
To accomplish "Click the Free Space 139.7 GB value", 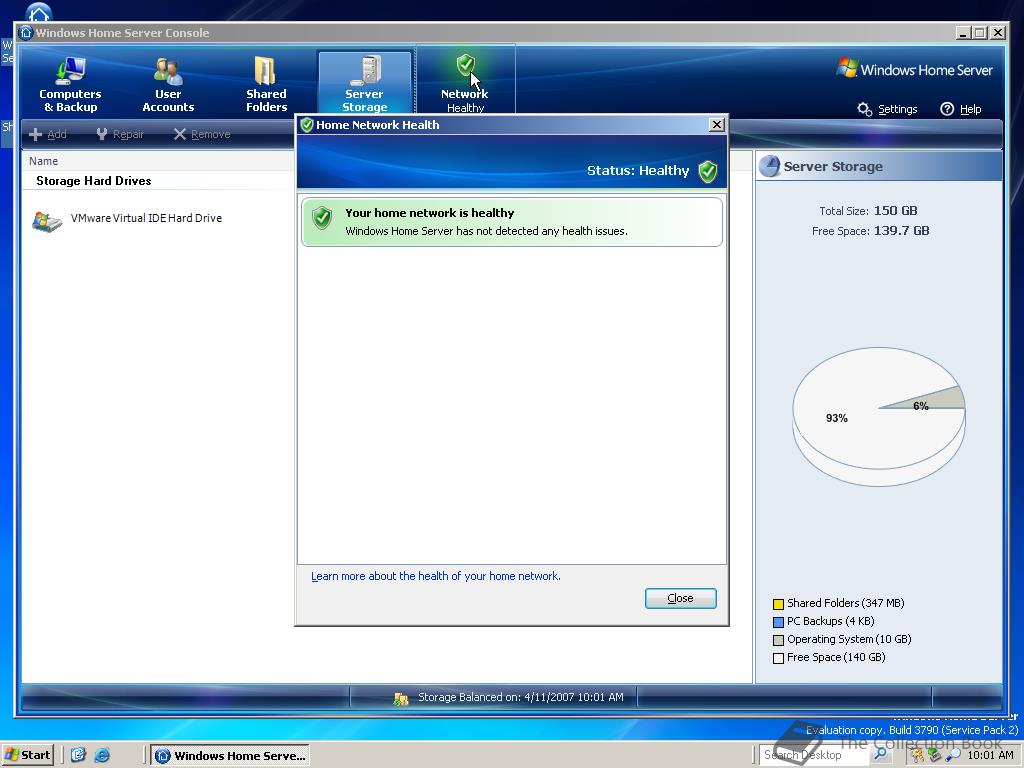I will tap(901, 231).
